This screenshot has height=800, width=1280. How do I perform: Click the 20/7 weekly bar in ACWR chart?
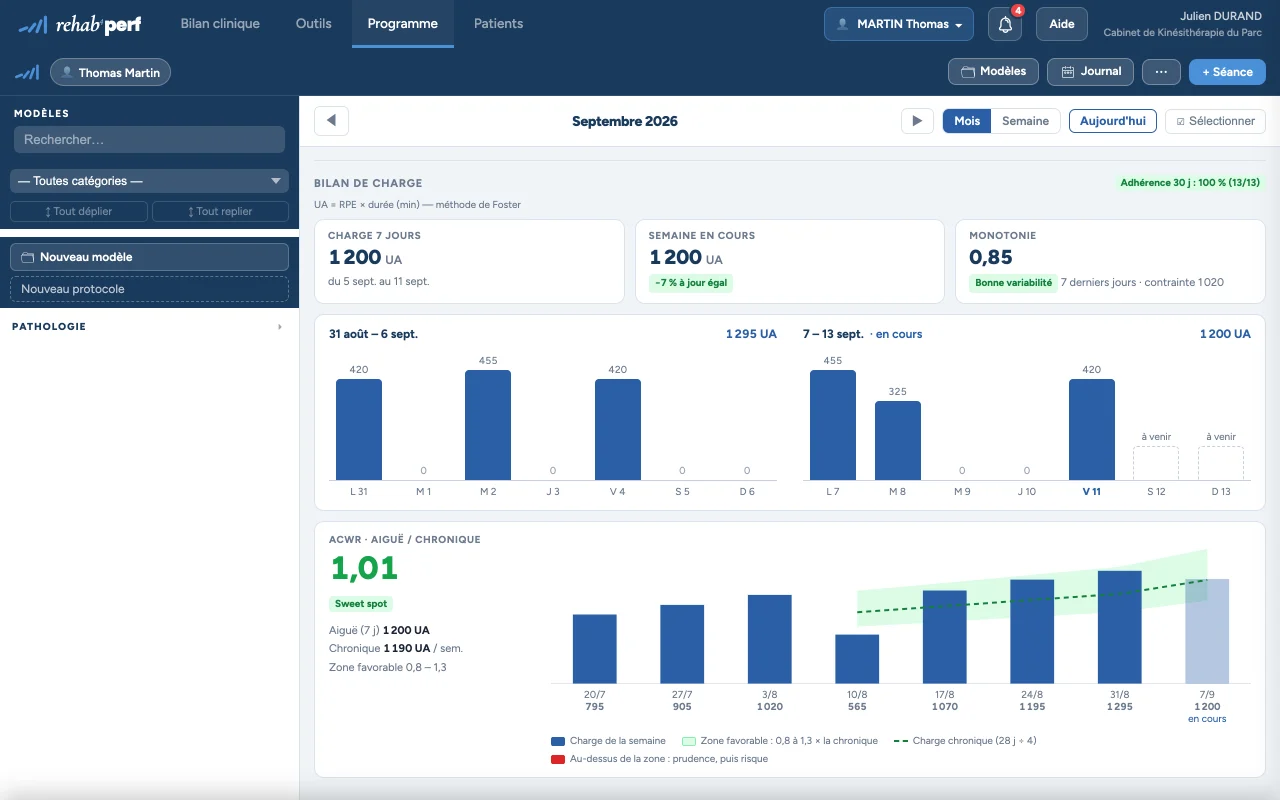(x=595, y=648)
